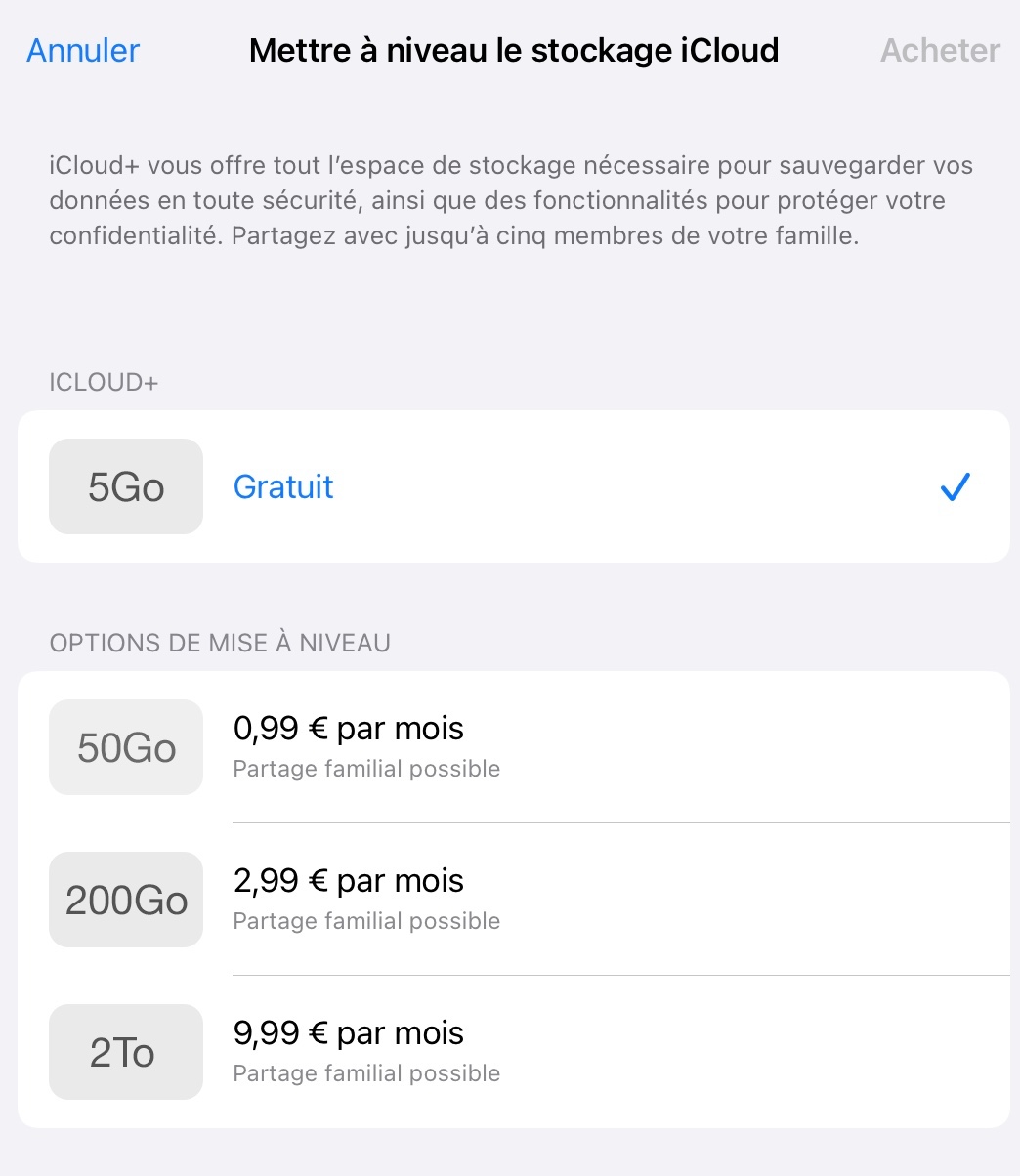Click the blue checkmark on the free plan
Image resolution: width=1020 pixels, height=1176 pixels.
click(x=954, y=486)
